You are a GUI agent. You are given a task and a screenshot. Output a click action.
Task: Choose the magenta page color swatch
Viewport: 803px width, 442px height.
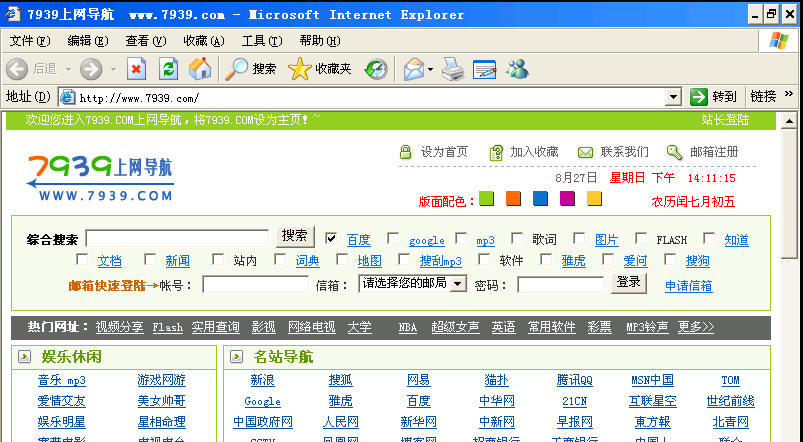(x=567, y=198)
